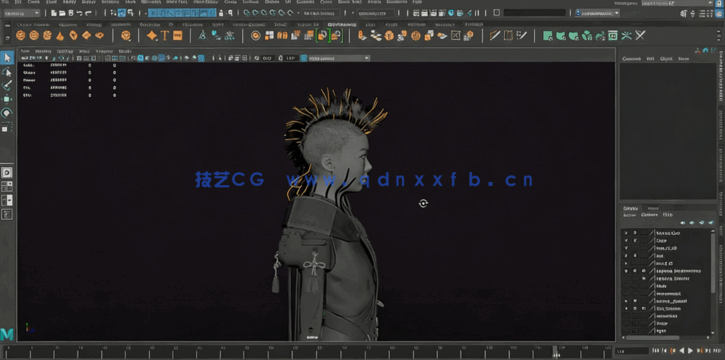Viewport: 725px width, 360px height.
Task: Toggle the select-by-hierarchy mode button
Action: [113, 13]
